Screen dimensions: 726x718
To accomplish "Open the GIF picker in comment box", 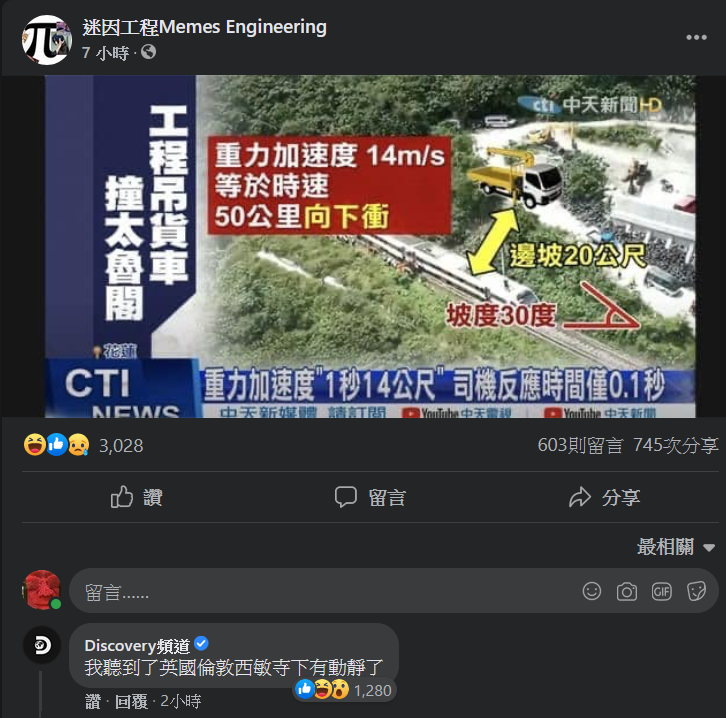I will click(x=661, y=591).
